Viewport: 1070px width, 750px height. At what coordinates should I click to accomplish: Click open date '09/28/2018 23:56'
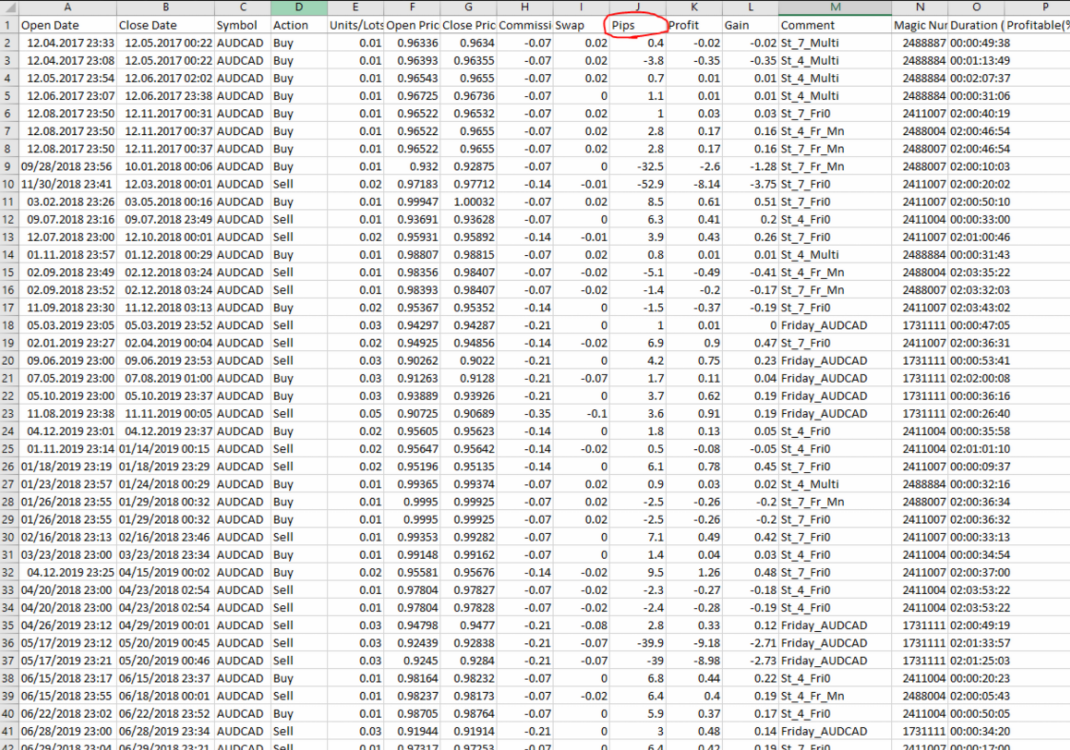click(x=68, y=167)
